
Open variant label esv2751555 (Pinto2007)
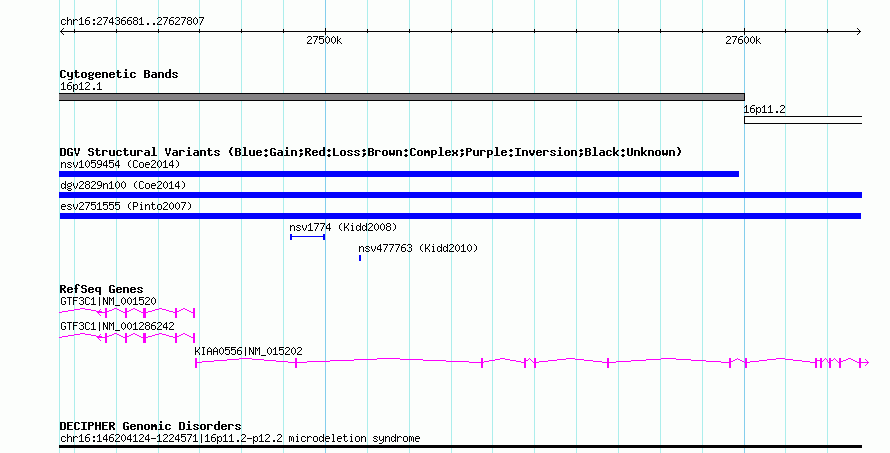pos(126,207)
